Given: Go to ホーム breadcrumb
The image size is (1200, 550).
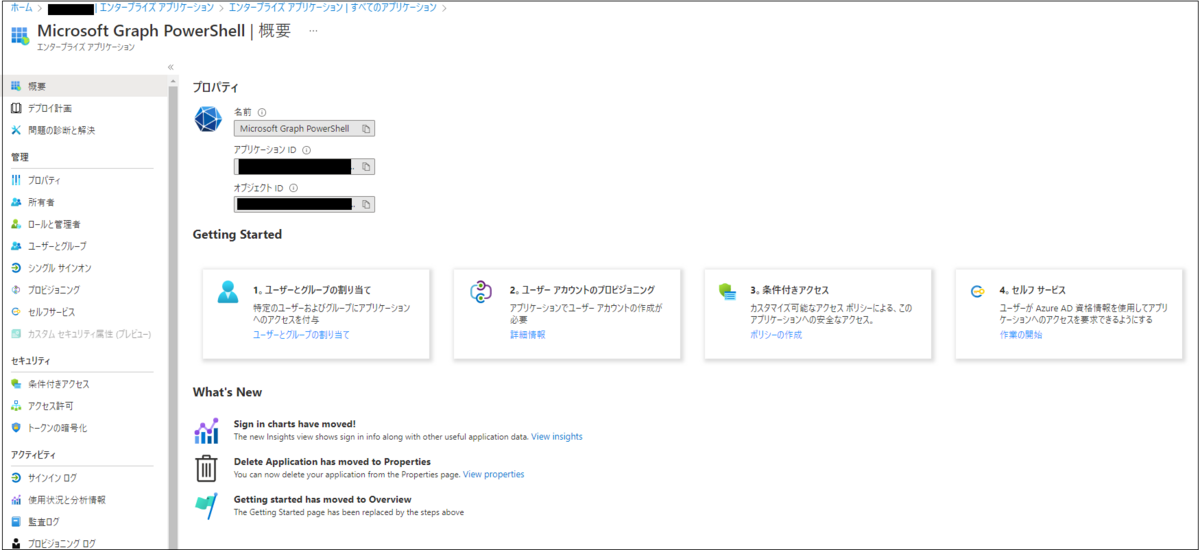Looking at the screenshot, I should (x=22, y=7).
